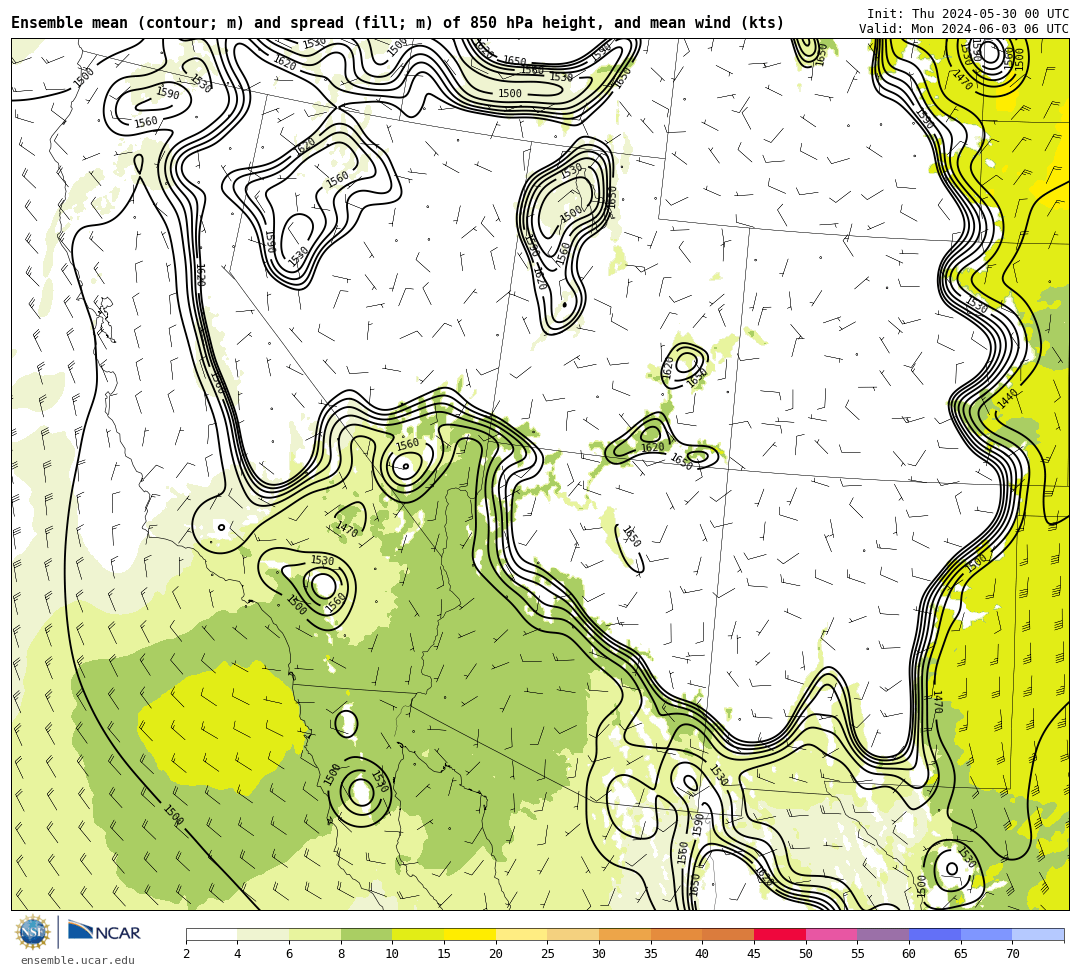The width and height of the screenshot is (1080, 973).
Task: Click the NCAR logo
Action: click(x=104, y=932)
